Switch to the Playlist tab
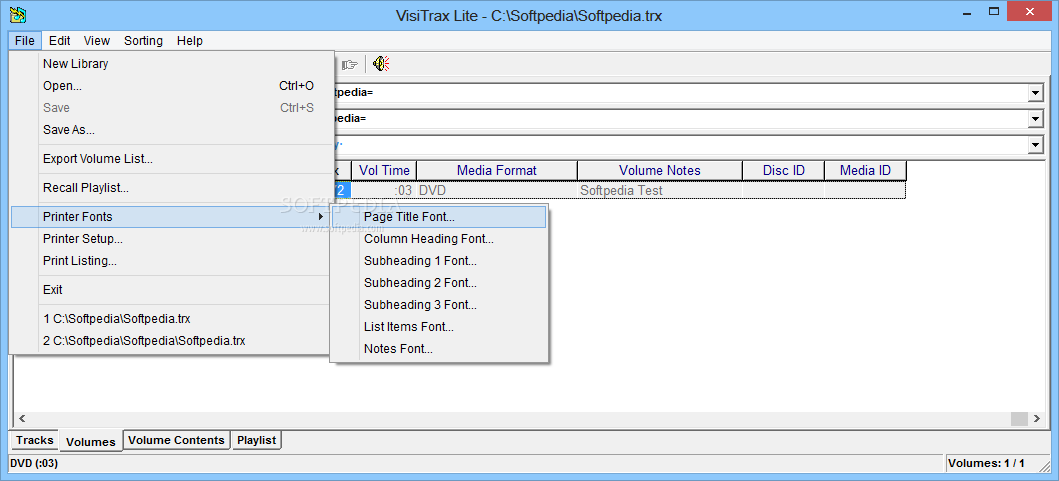This screenshot has width=1059, height=481. [257, 440]
